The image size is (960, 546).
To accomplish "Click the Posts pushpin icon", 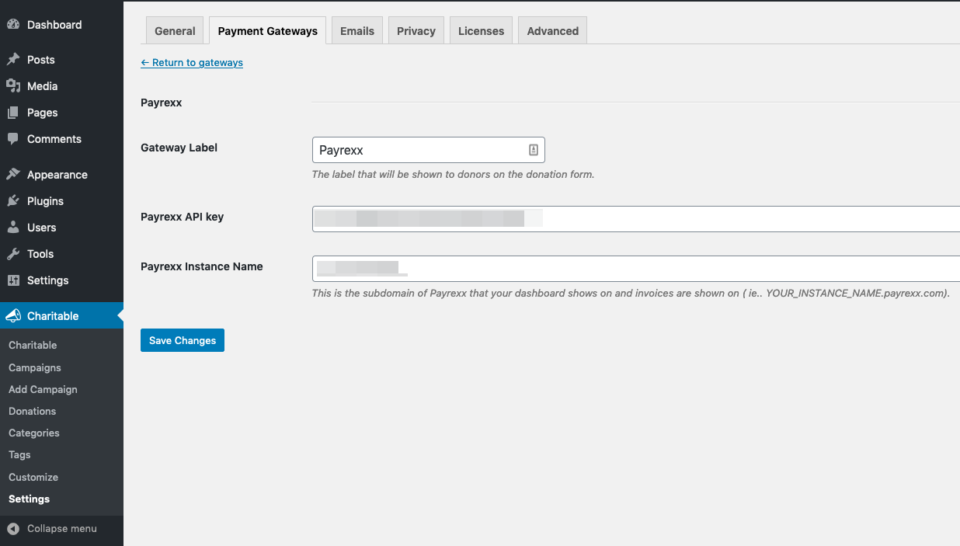I will (13, 59).
